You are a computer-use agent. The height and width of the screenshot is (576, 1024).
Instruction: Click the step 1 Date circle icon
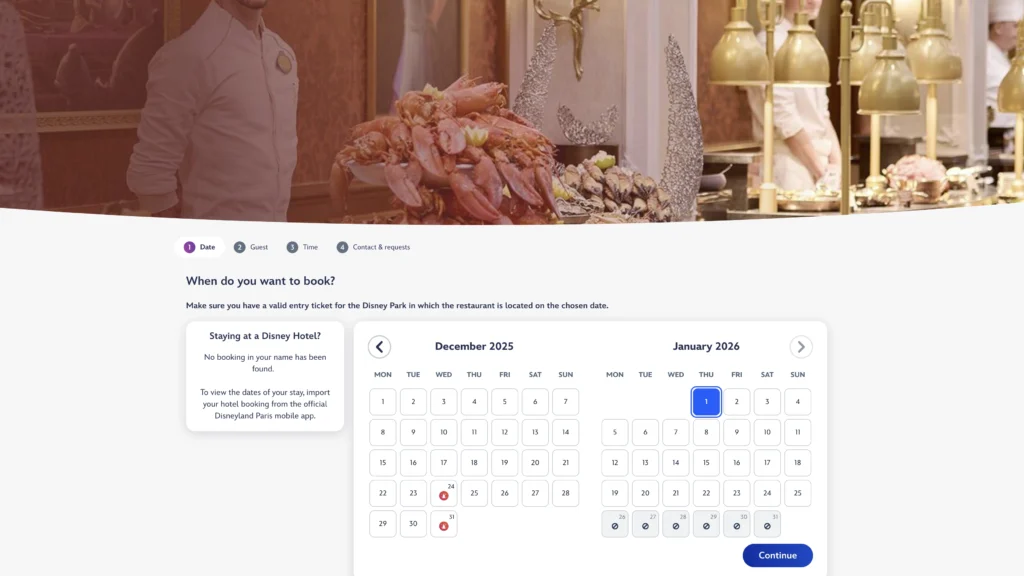(x=190, y=247)
